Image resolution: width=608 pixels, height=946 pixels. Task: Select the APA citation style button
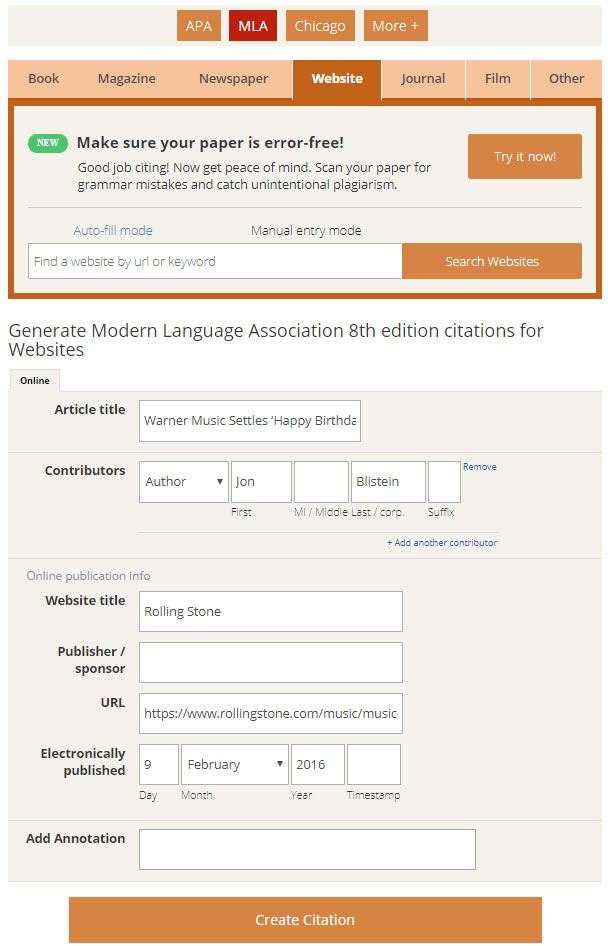tap(199, 26)
